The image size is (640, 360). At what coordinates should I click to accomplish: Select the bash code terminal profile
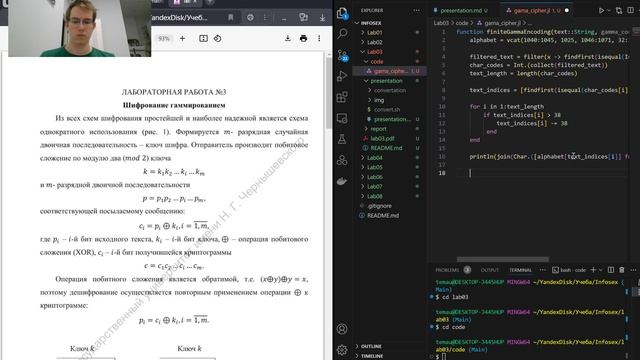click(569, 270)
